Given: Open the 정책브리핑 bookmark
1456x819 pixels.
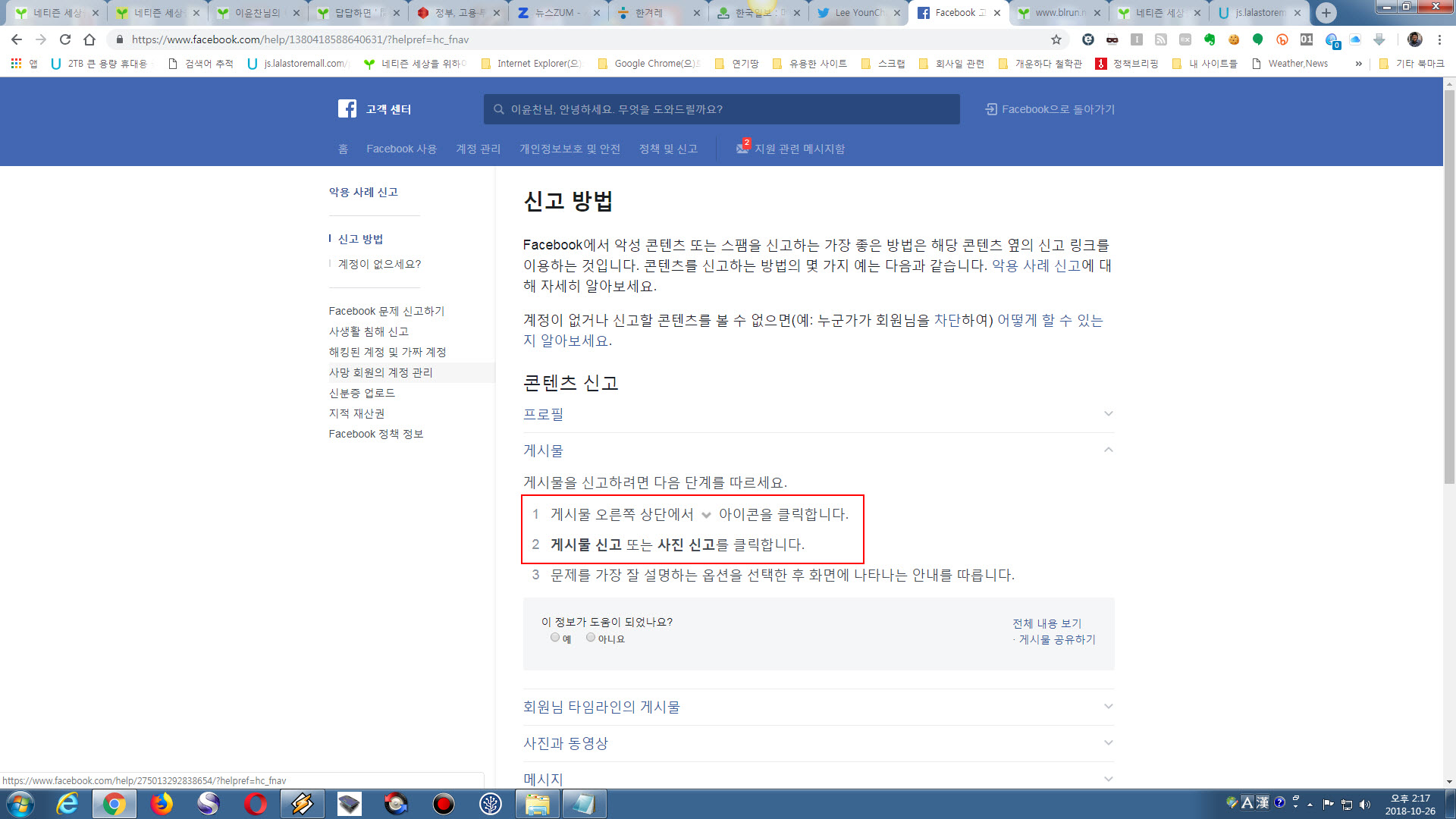Looking at the screenshot, I should coord(1127,64).
